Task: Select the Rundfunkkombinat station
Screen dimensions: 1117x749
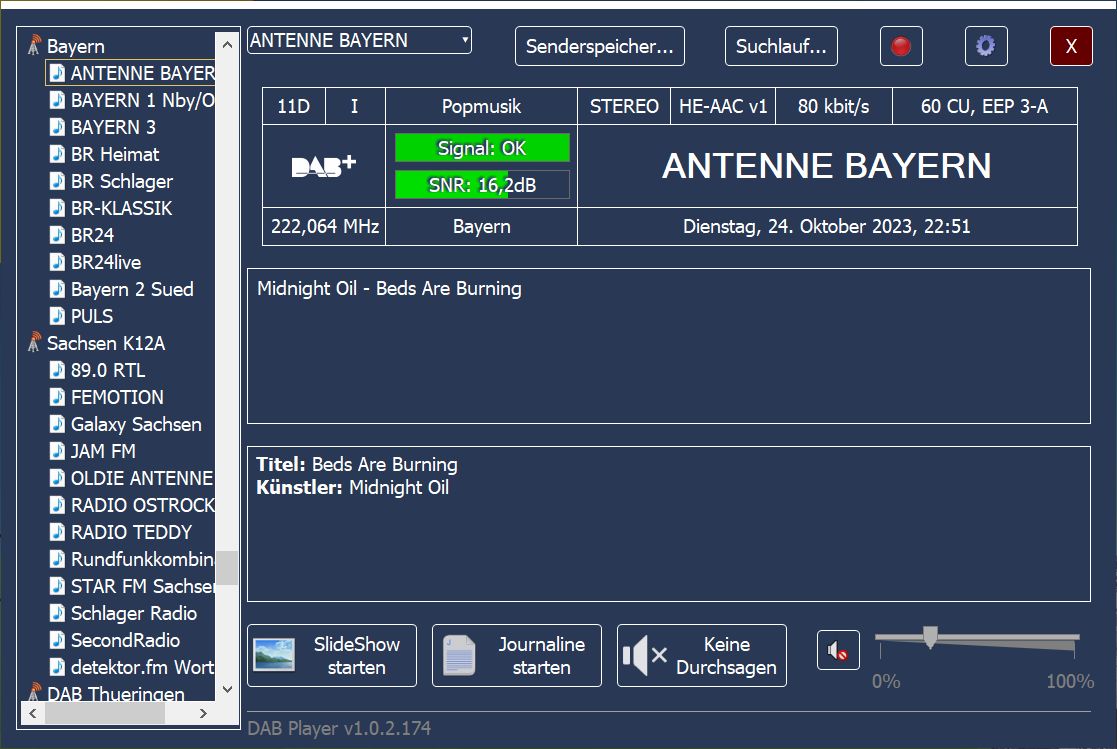Action: coord(142,559)
